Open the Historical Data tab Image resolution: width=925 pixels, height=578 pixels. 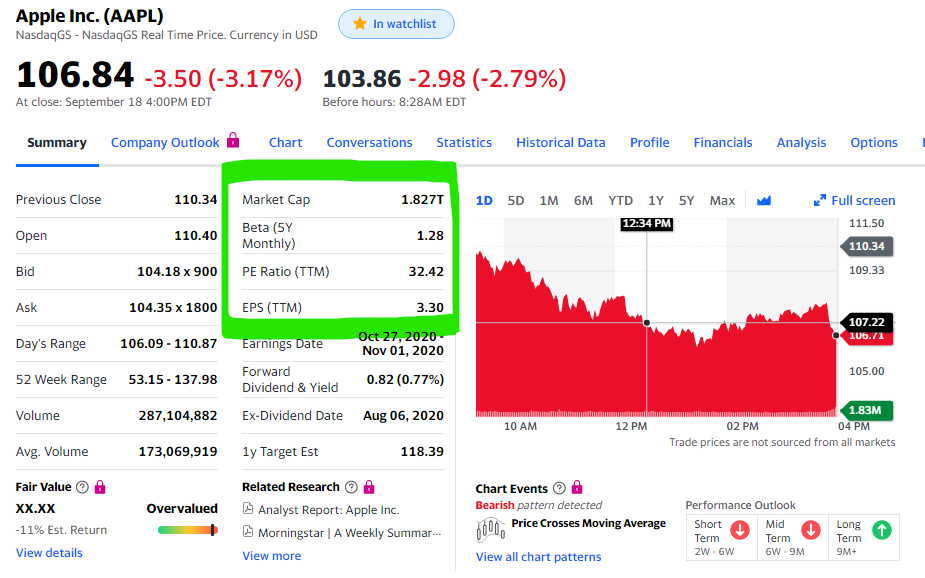click(561, 143)
